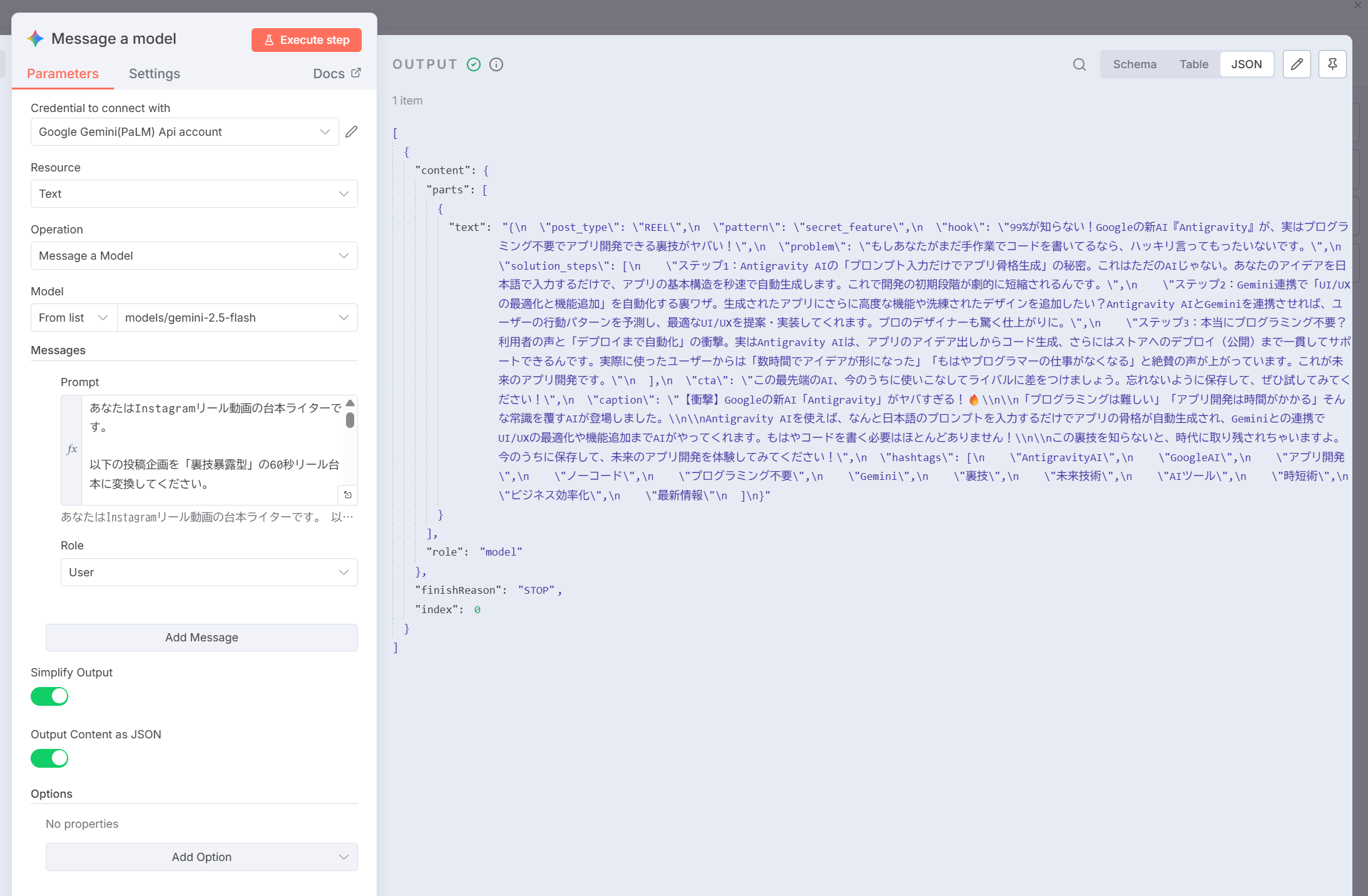Switch to the Settings tab
The width and height of the screenshot is (1368, 896).
[x=154, y=74]
